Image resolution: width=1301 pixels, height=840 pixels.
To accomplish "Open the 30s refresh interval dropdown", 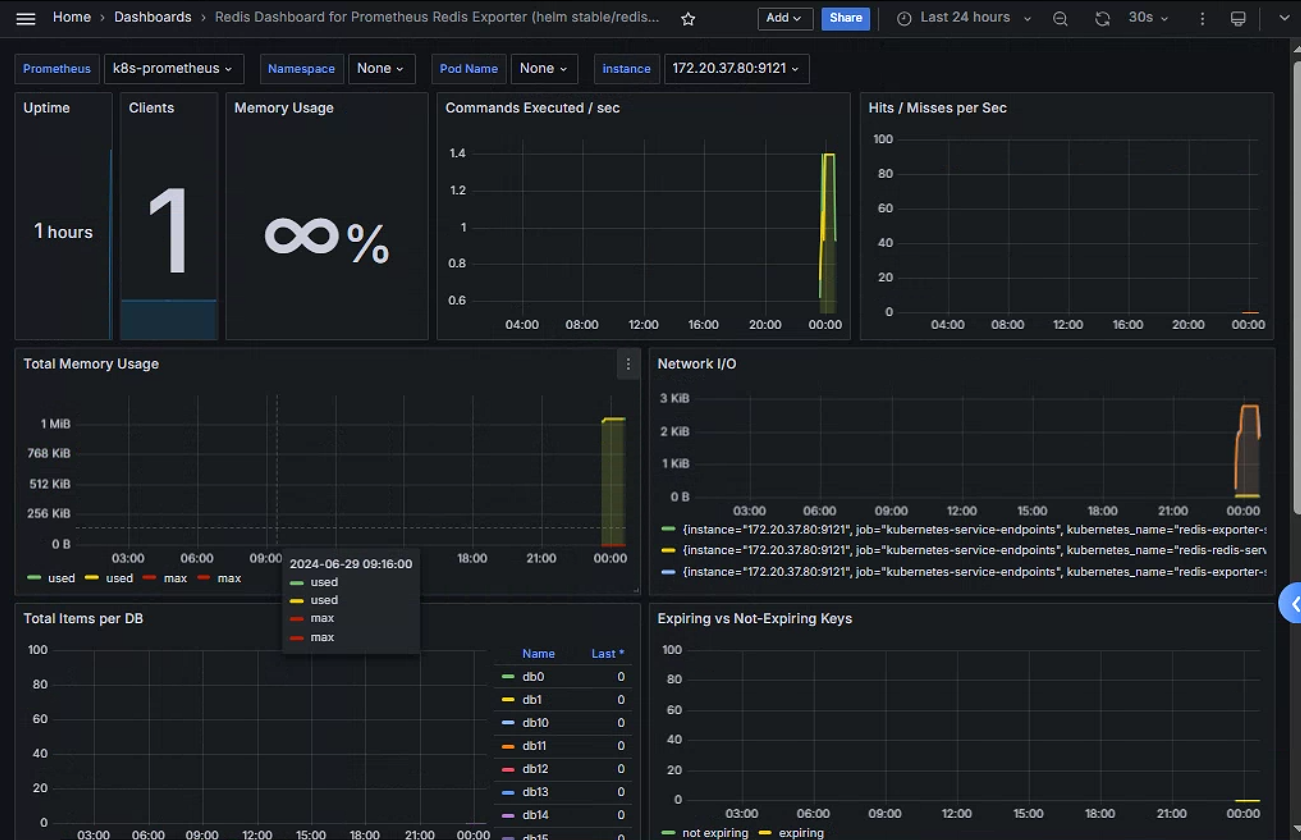I will tap(1147, 18).
